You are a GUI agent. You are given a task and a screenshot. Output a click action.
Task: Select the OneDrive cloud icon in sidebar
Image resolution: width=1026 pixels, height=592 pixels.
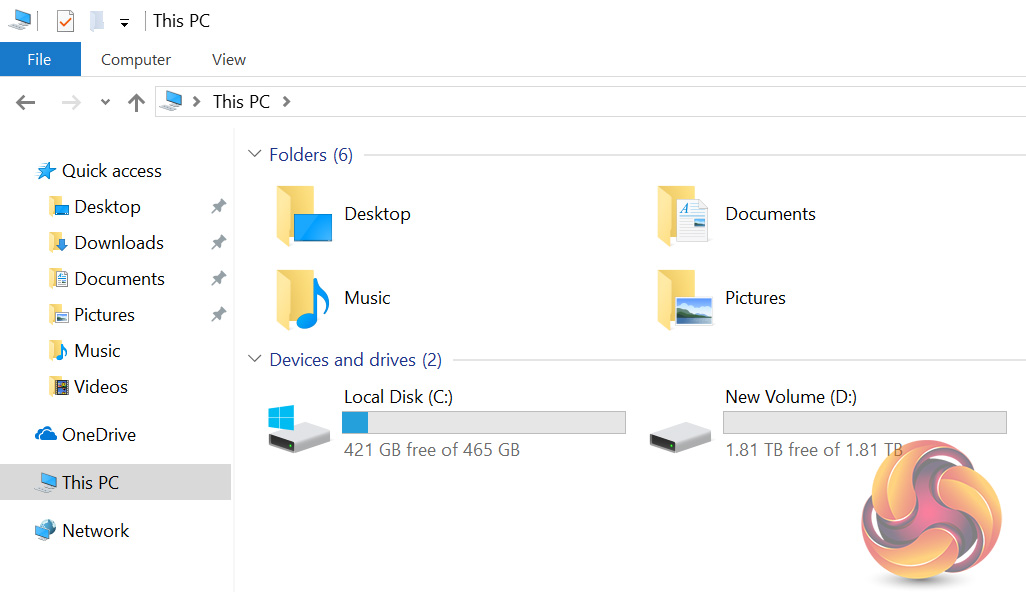[46, 435]
